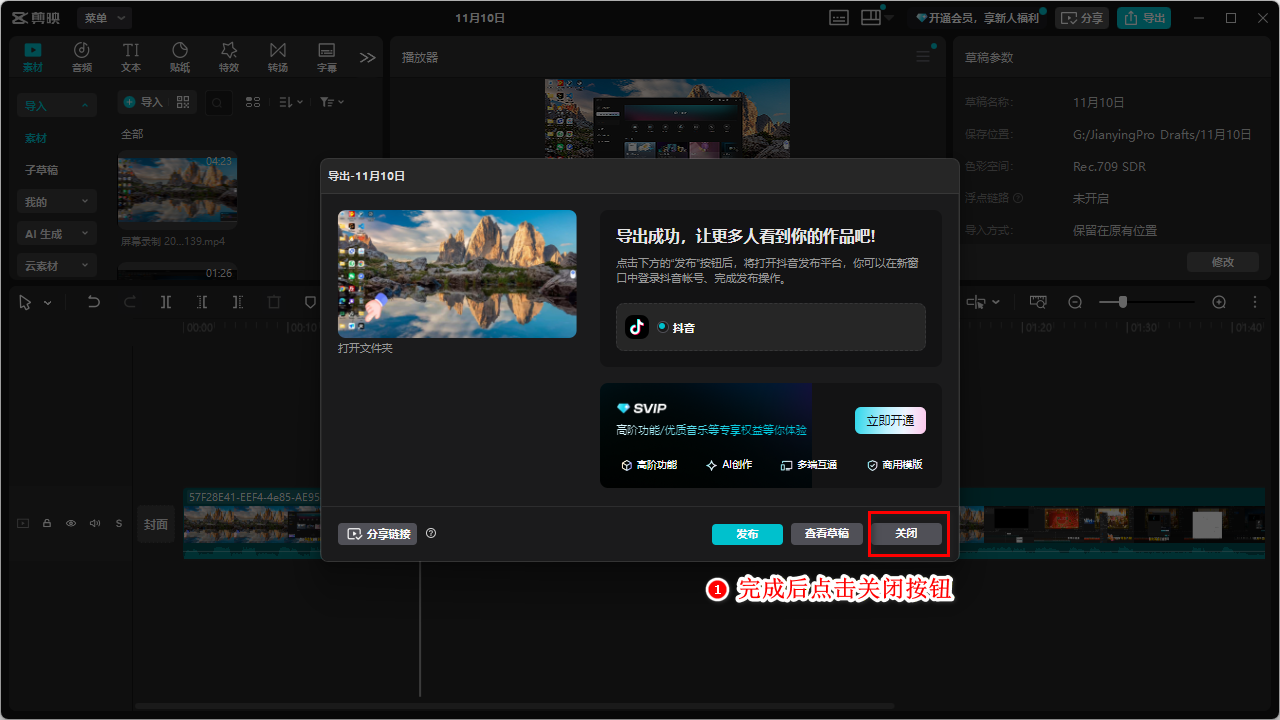Click the 转场 (Transition) icon
Image resolution: width=1280 pixels, height=720 pixels.
[277, 57]
